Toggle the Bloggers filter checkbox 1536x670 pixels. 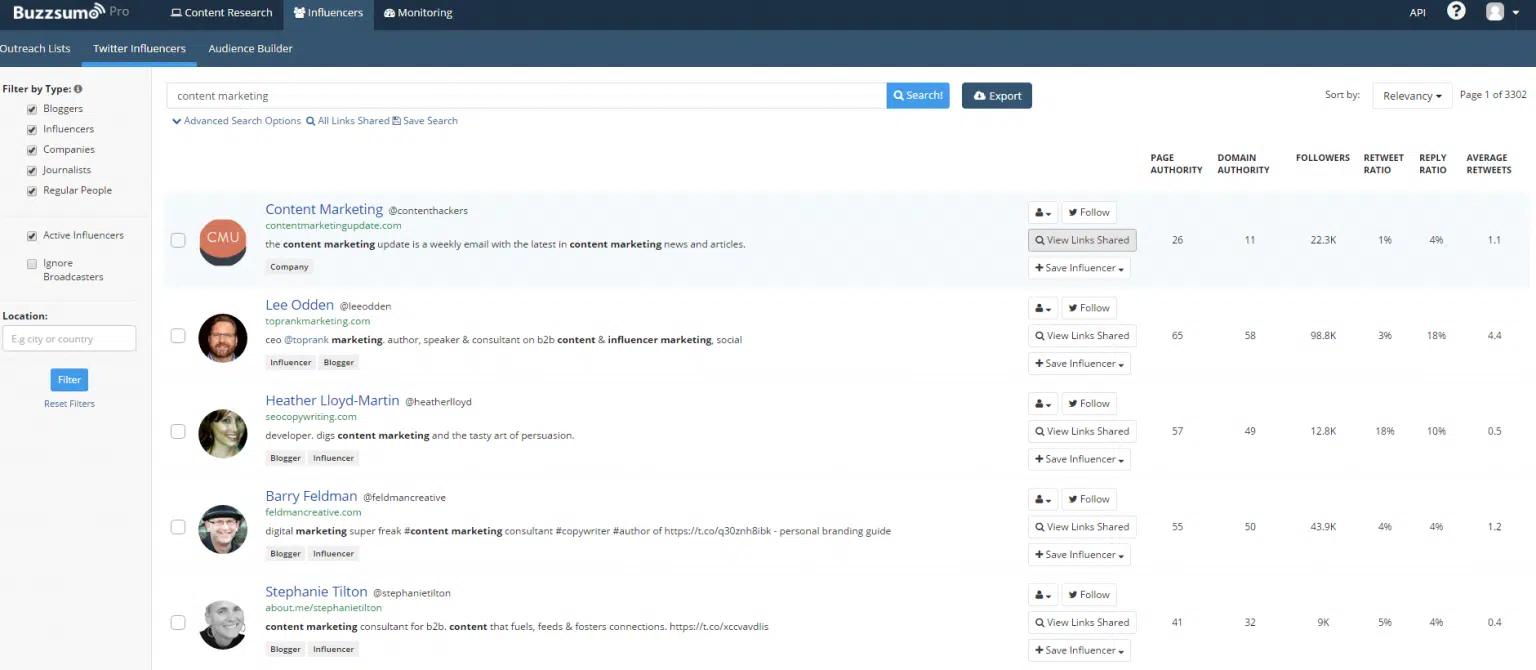click(x=33, y=109)
